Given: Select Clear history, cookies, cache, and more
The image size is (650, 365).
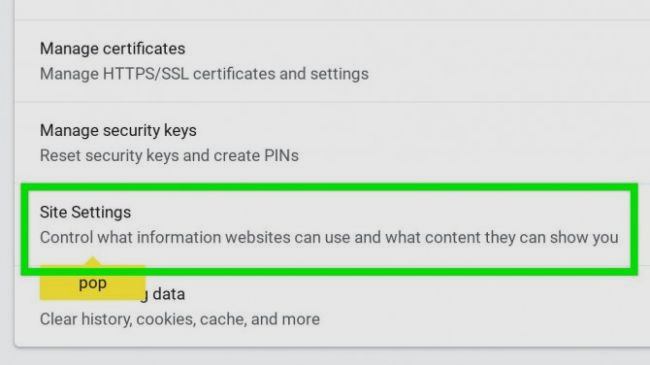Looking at the screenshot, I should (x=180, y=319).
